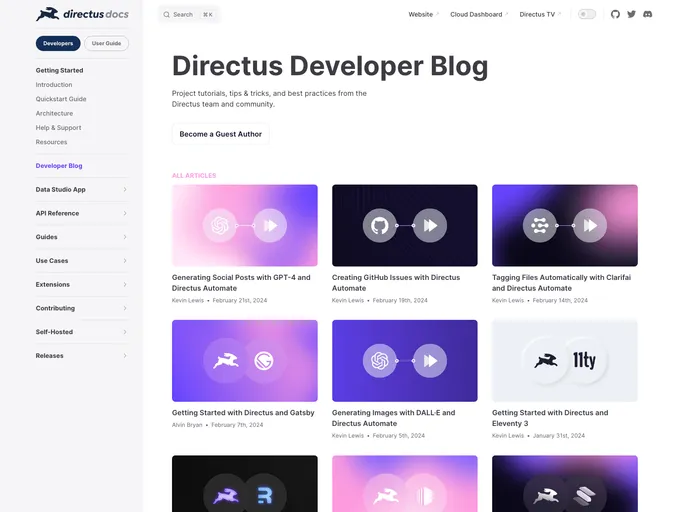Click the Search input field
The height and width of the screenshot is (512, 688).
click(x=189, y=14)
